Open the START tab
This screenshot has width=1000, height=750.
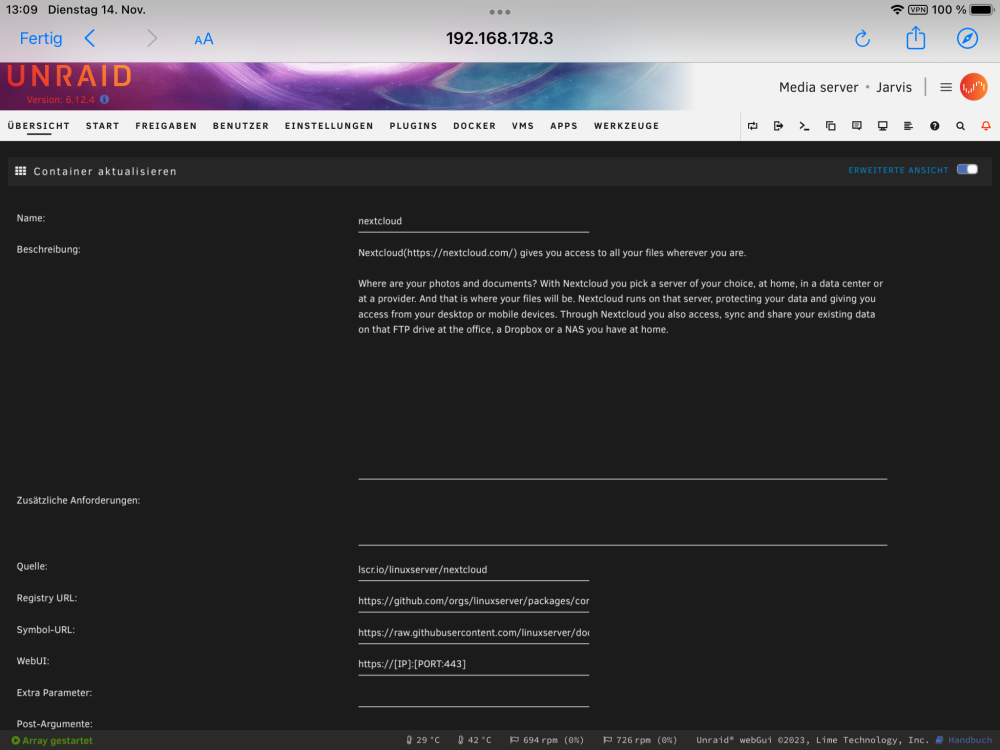click(x=103, y=126)
